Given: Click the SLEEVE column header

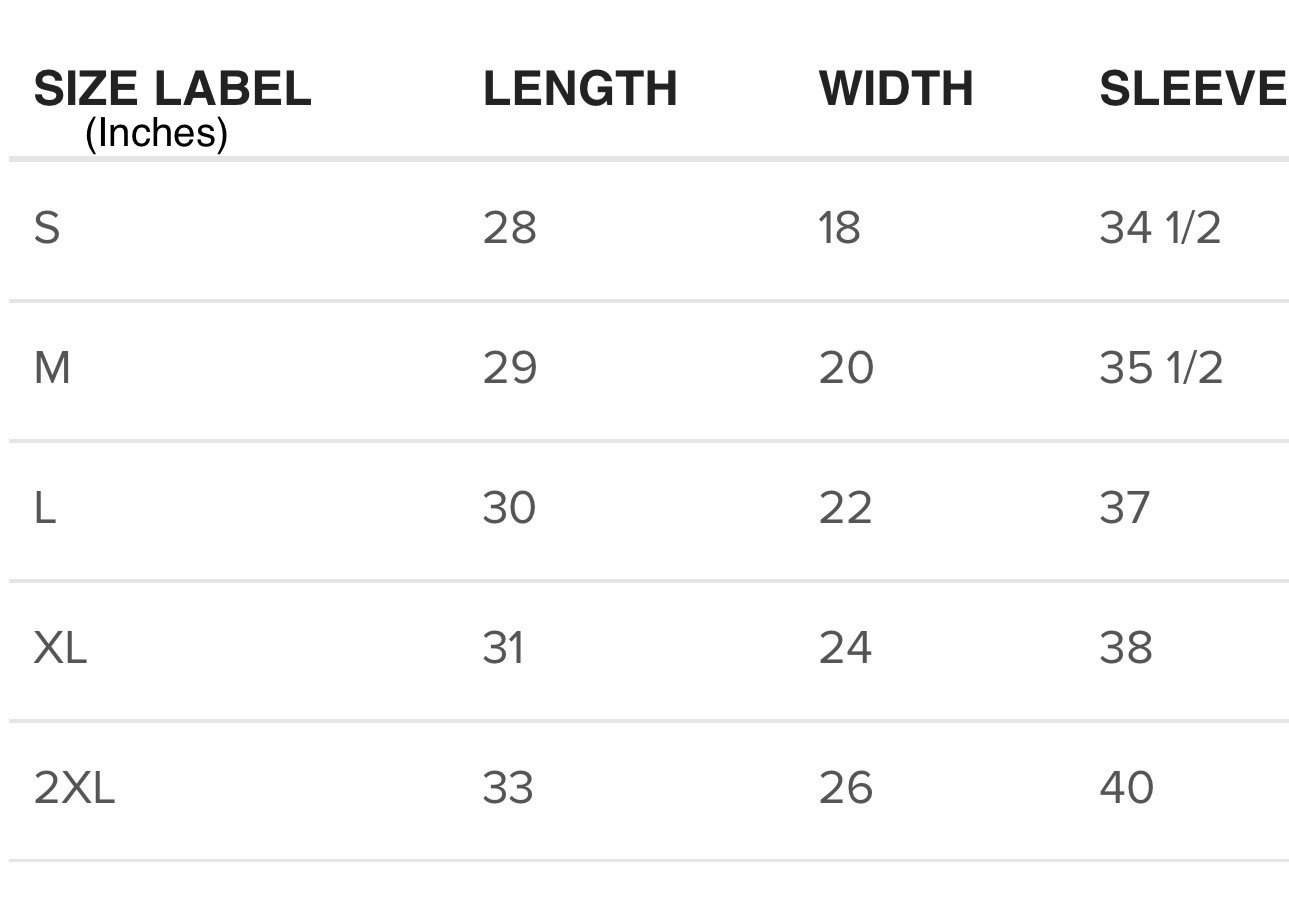Looking at the screenshot, I should (1192, 89).
